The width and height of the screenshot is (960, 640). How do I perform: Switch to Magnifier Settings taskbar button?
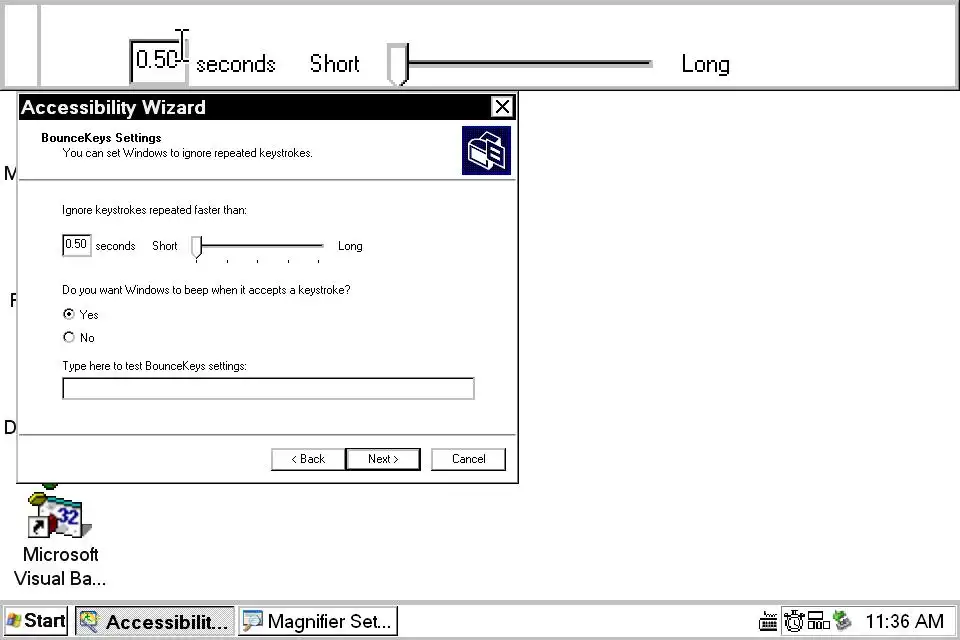click(x=318, y=621)
